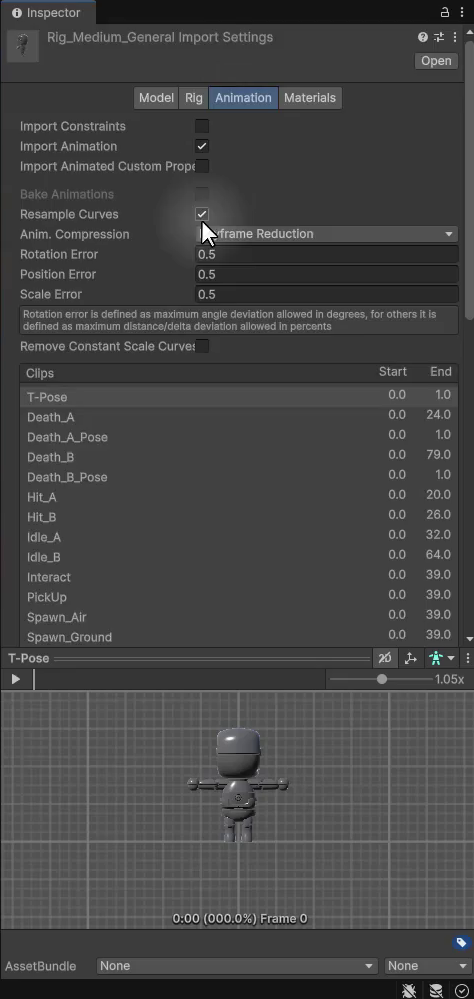This screenshot has height=999, width=474.
Task: Toggle the debug mode bug icon
Action: tap(409, 990)
